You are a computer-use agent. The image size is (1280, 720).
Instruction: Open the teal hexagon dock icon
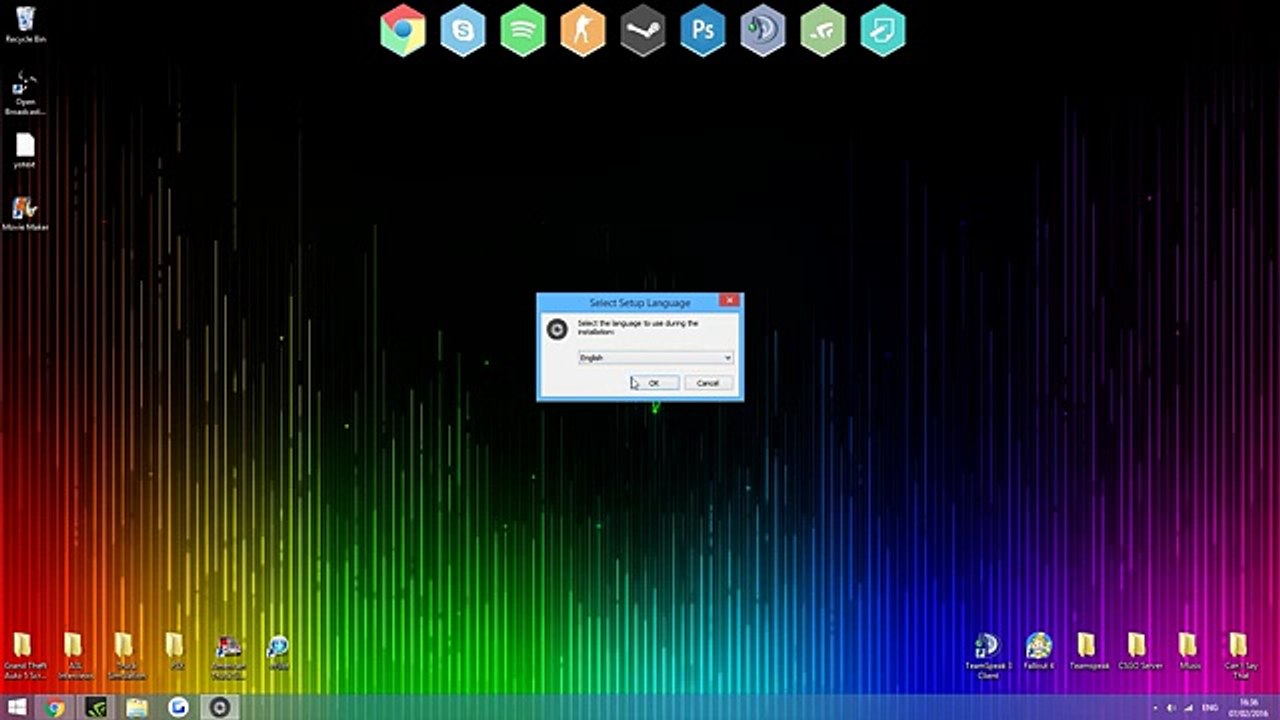[883, 31]
